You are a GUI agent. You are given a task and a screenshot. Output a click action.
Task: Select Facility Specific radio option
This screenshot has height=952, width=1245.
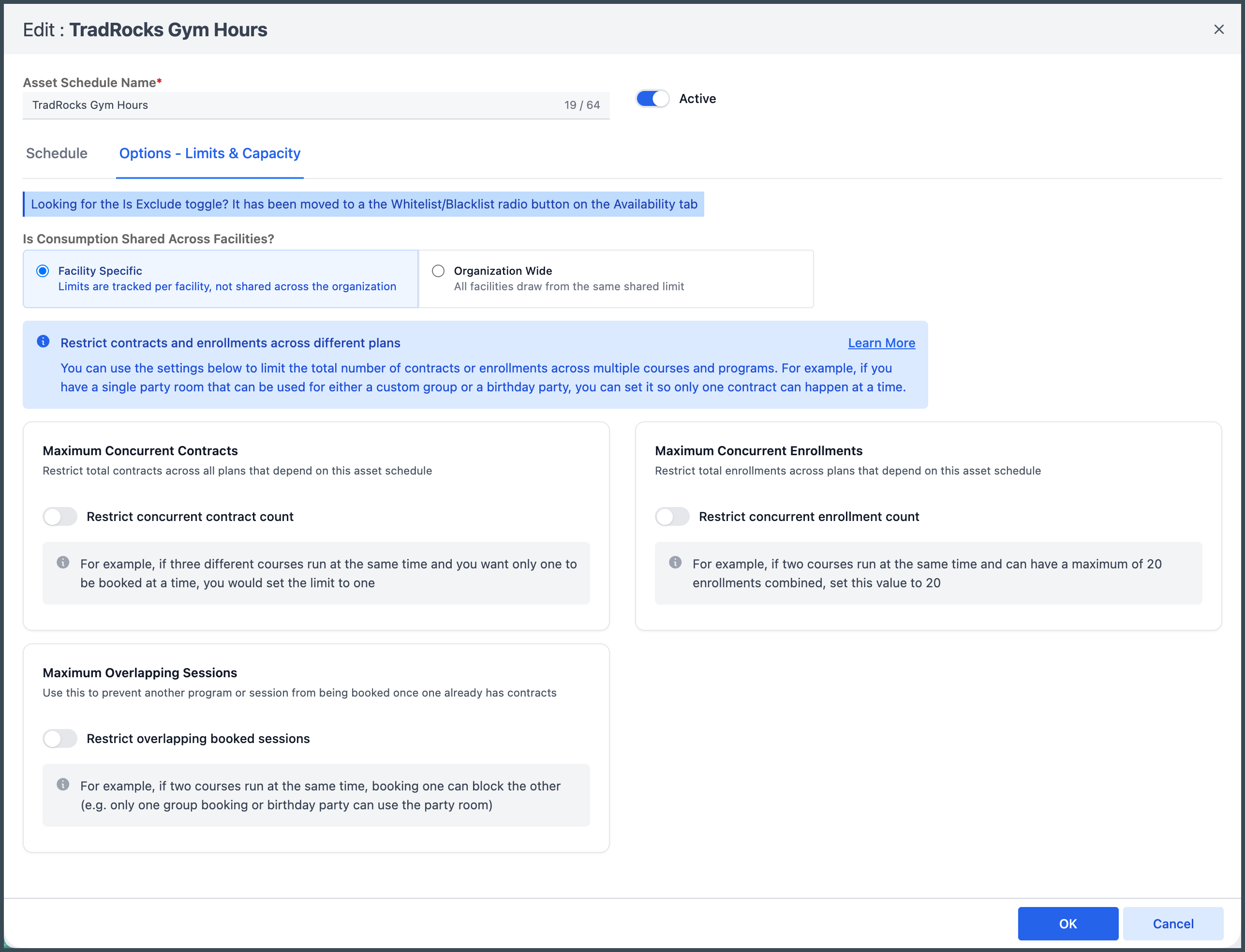(43, 271)
